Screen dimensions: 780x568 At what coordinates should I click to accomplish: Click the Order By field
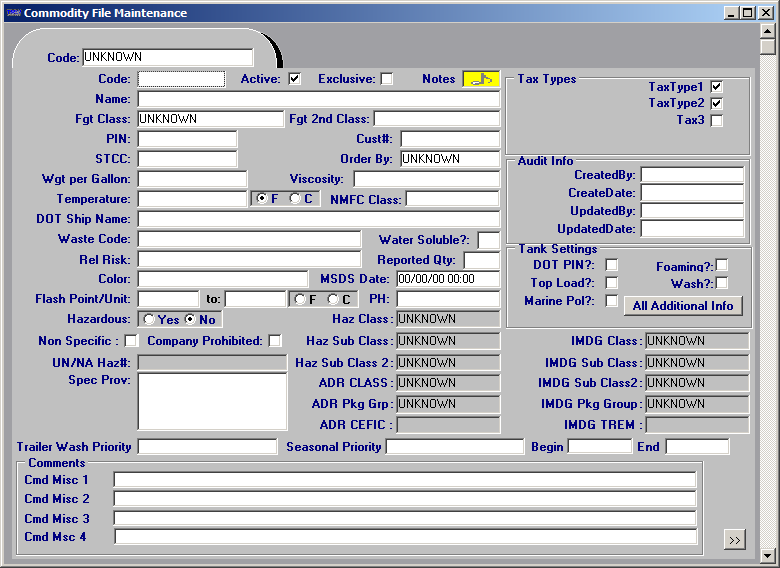(x=449, y=159)
